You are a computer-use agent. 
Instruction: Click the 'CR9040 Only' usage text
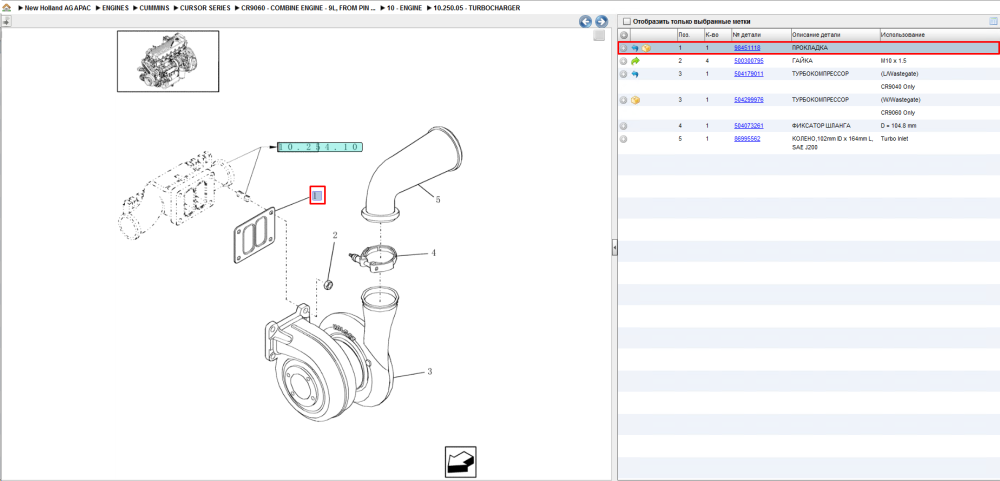[898, 87]
